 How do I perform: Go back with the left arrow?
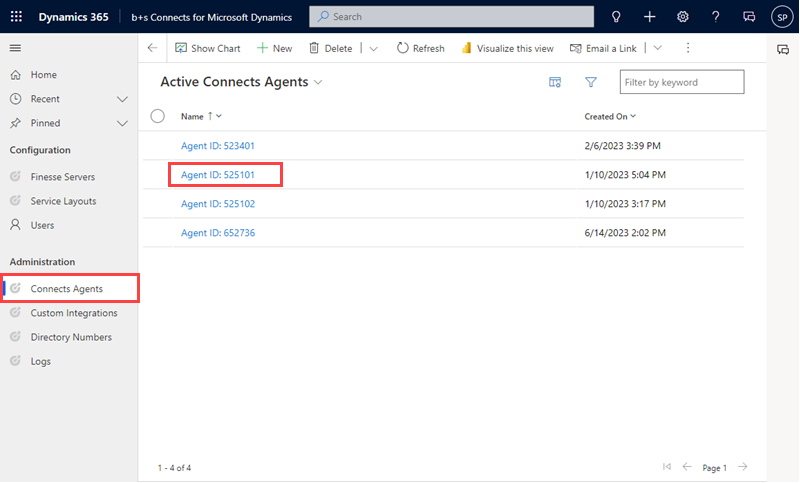tap(152, 48)
